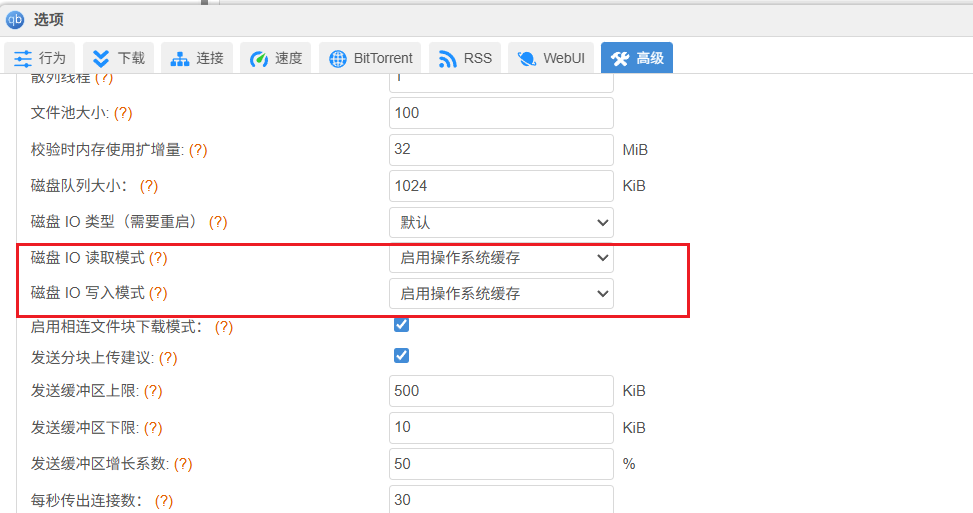The width and height of the screenshot is (973, 513).
Task: Click the RSS feed icon
Action: [448, 58]
